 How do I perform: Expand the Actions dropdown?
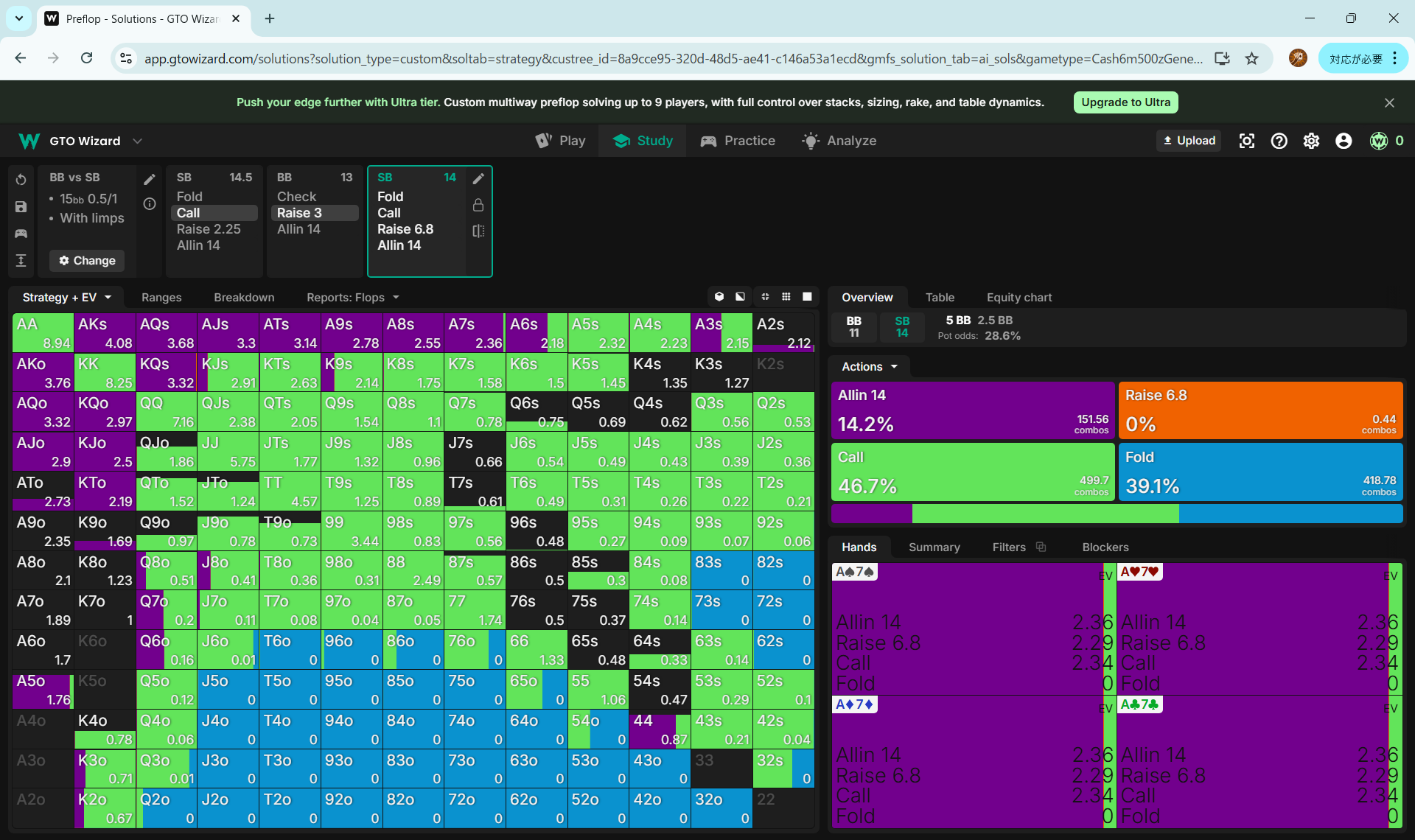pyautogui.click(x=870, y=367)
